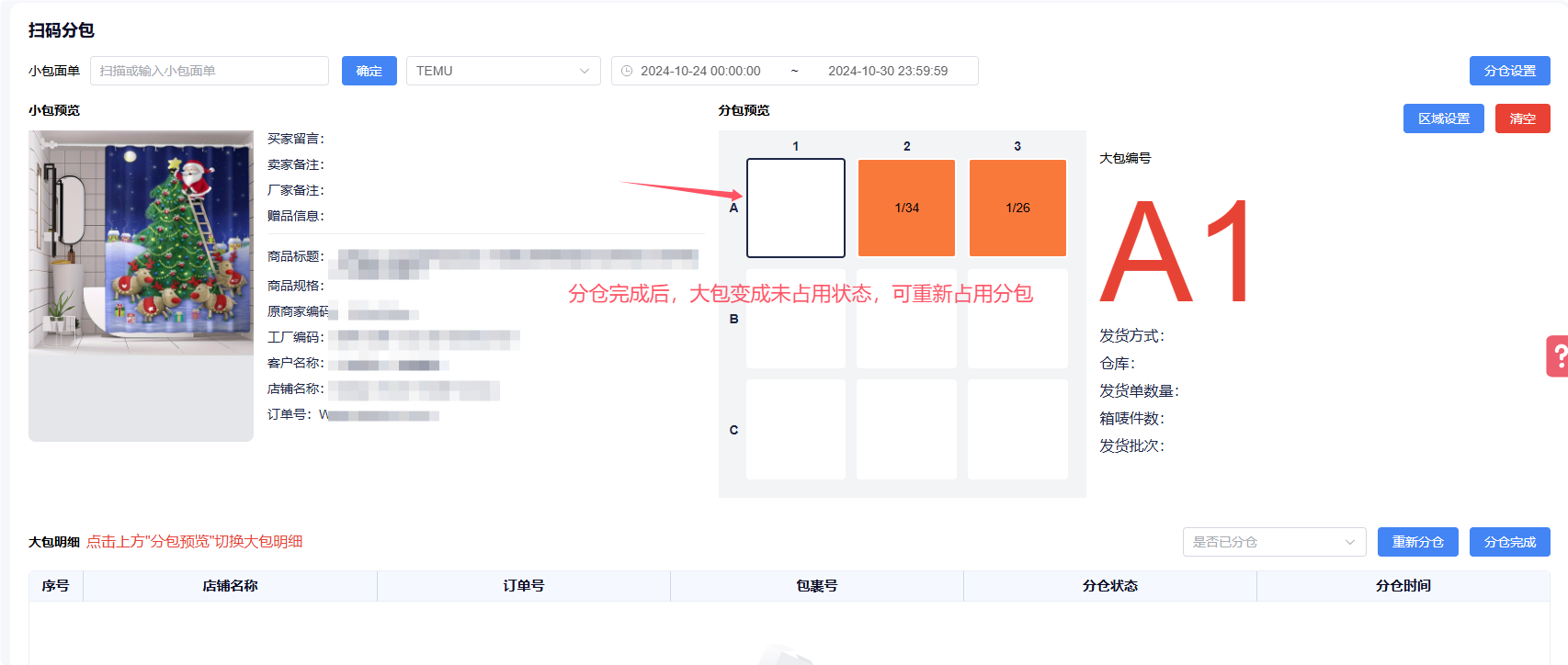Click the large red A1 bin number
The width and height of the screenshot is (1568, 665).
point(1176,251)
